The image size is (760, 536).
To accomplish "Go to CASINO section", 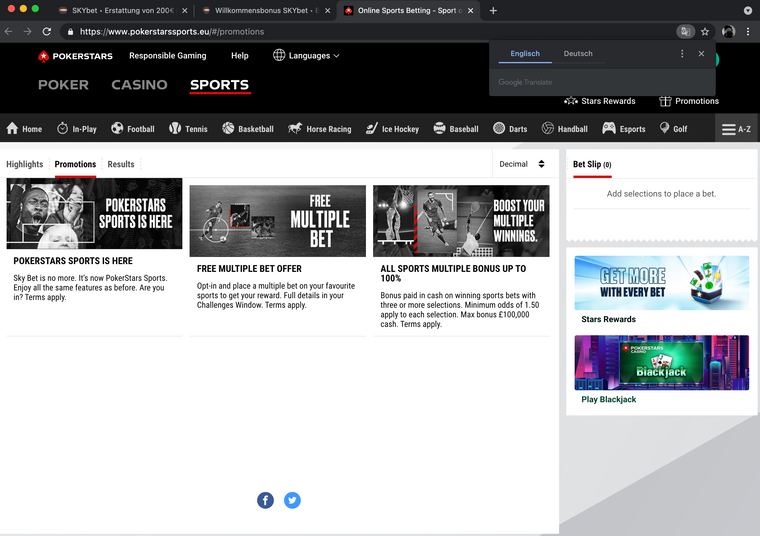I will click(x=140, y=85).
